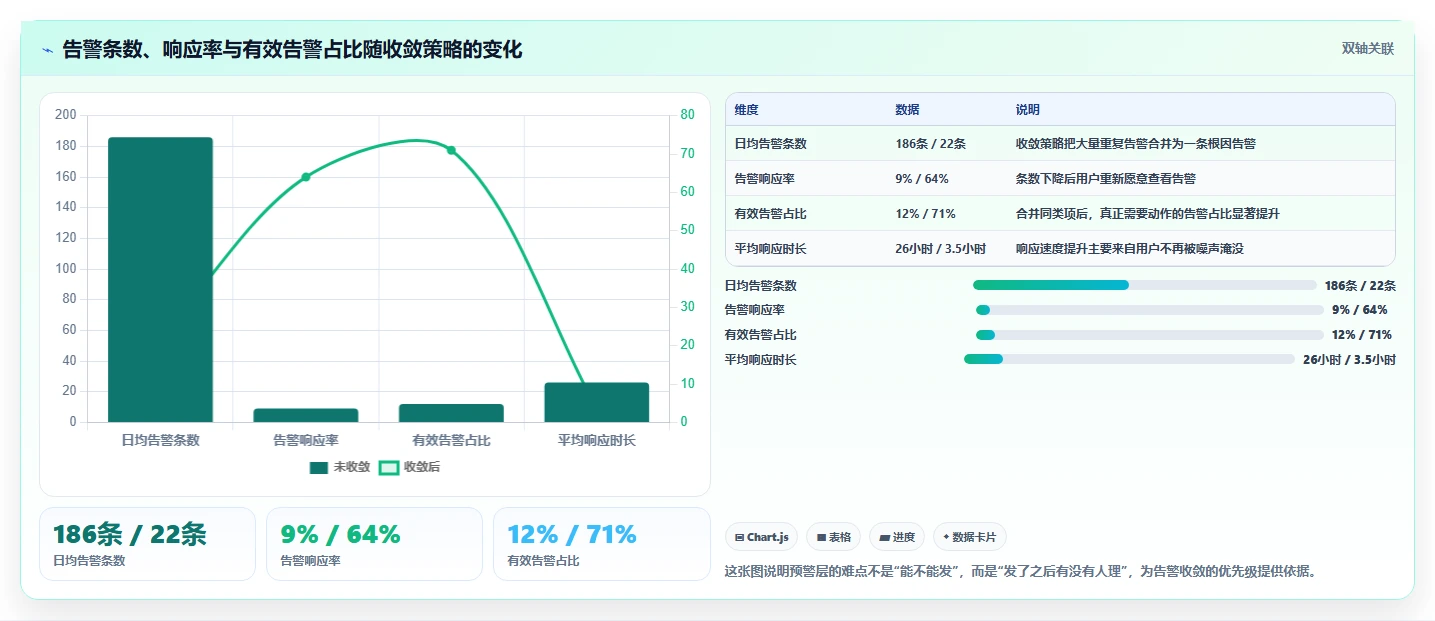Click the 双轴关联 label in header
The height and width of the screenshot is (621, 1435).
click(1368, 49)
